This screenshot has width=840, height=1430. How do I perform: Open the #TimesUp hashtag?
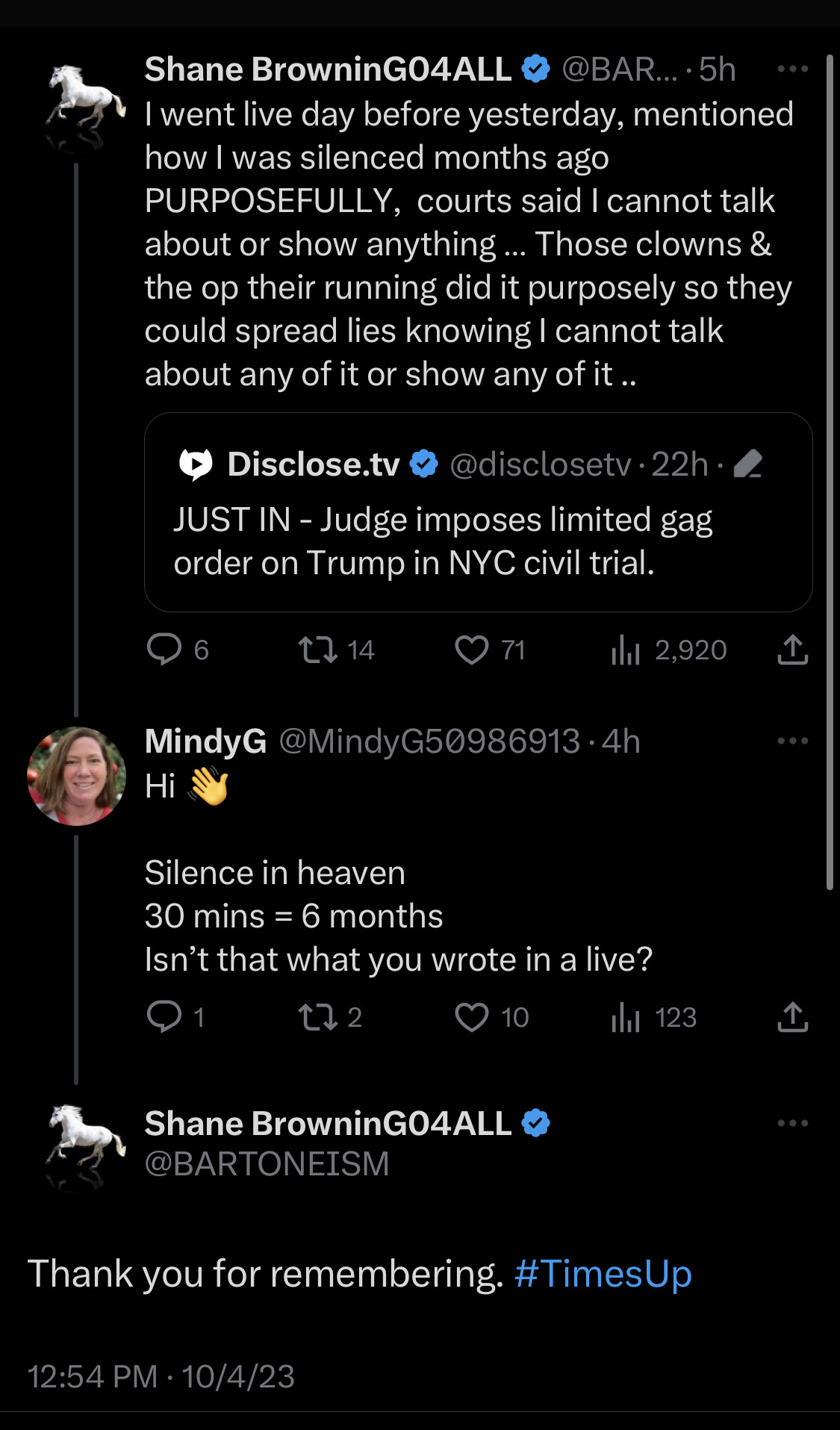[603, 1274]
